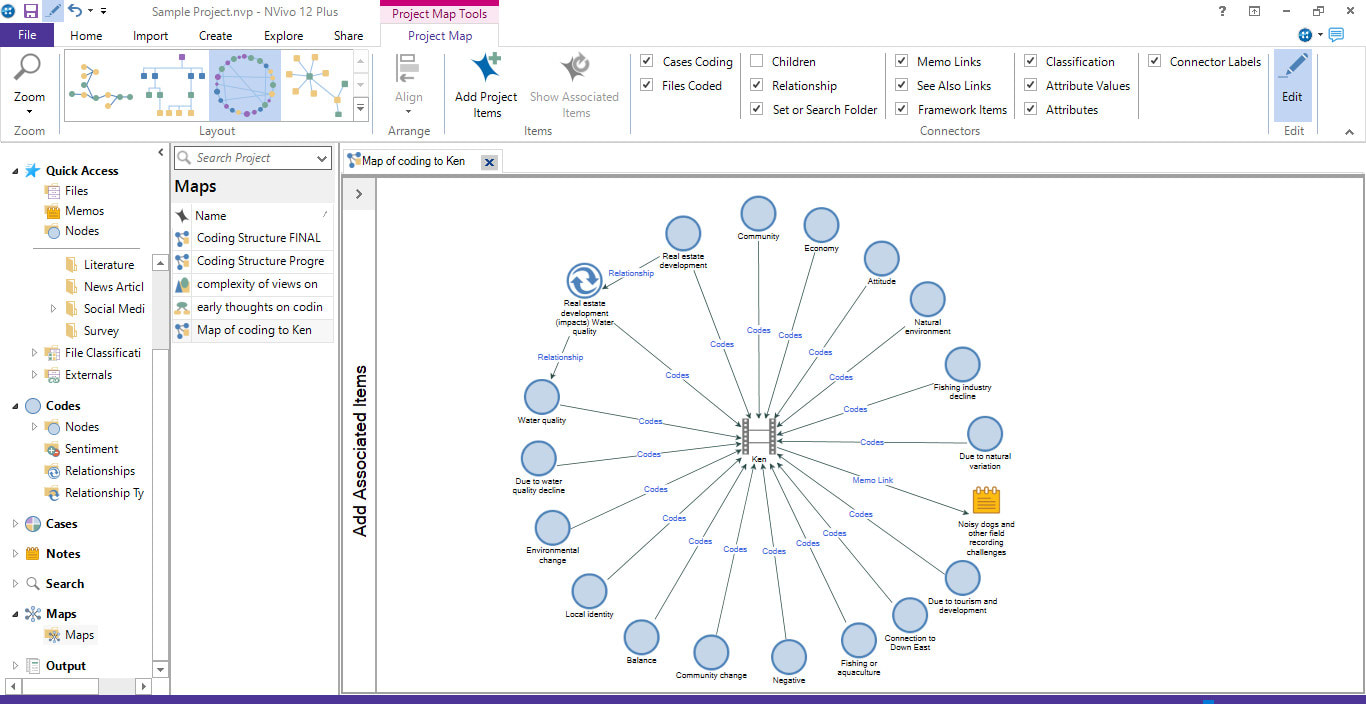Uncheck Files Coded checkbox
This screenshot has width=1366, height=704.
point(647,86)
